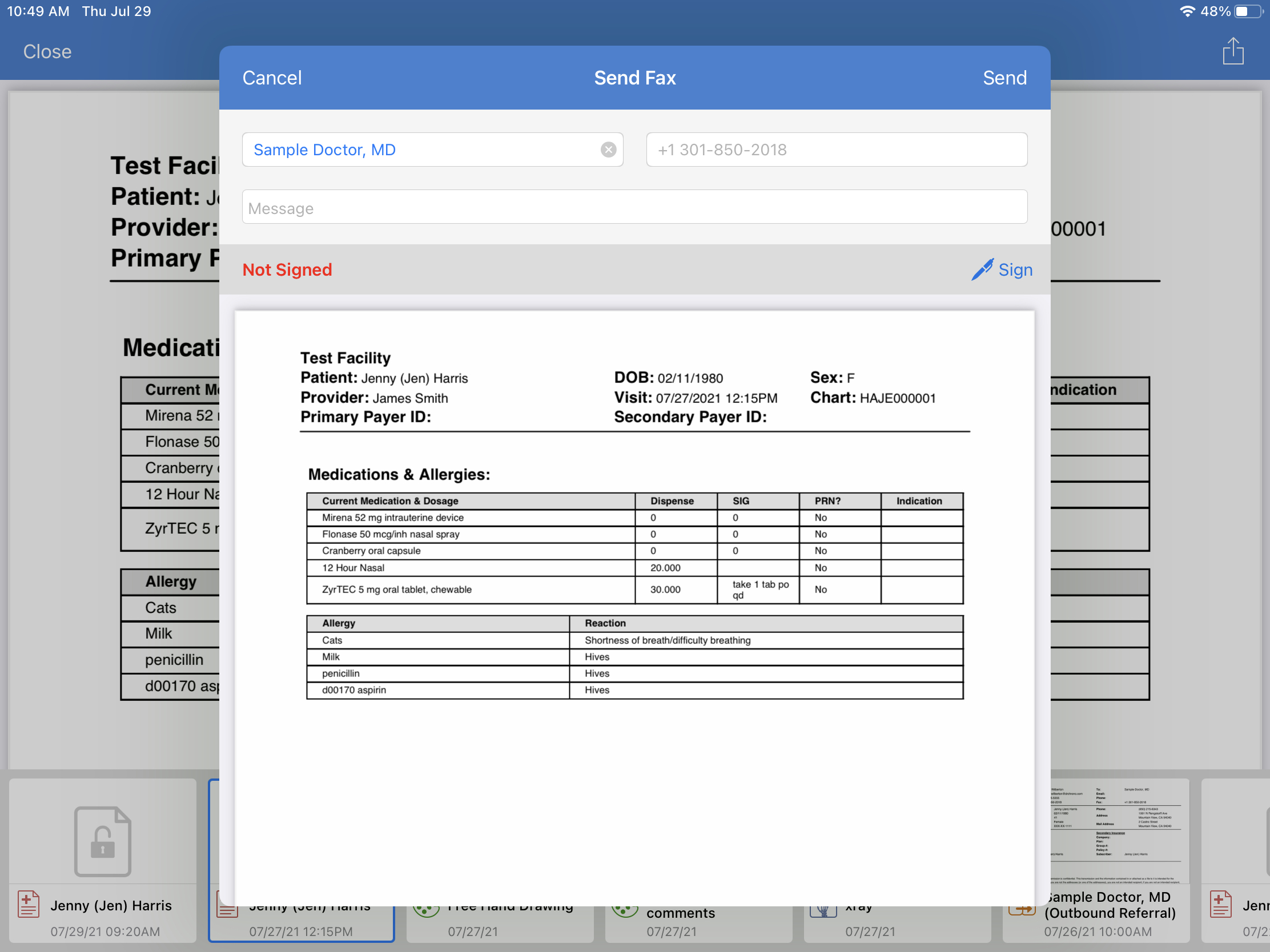1270x952 pixels.
Task: Tap the Test Facility header in preview
Action: pyautogui.click(x=345, y=358)
